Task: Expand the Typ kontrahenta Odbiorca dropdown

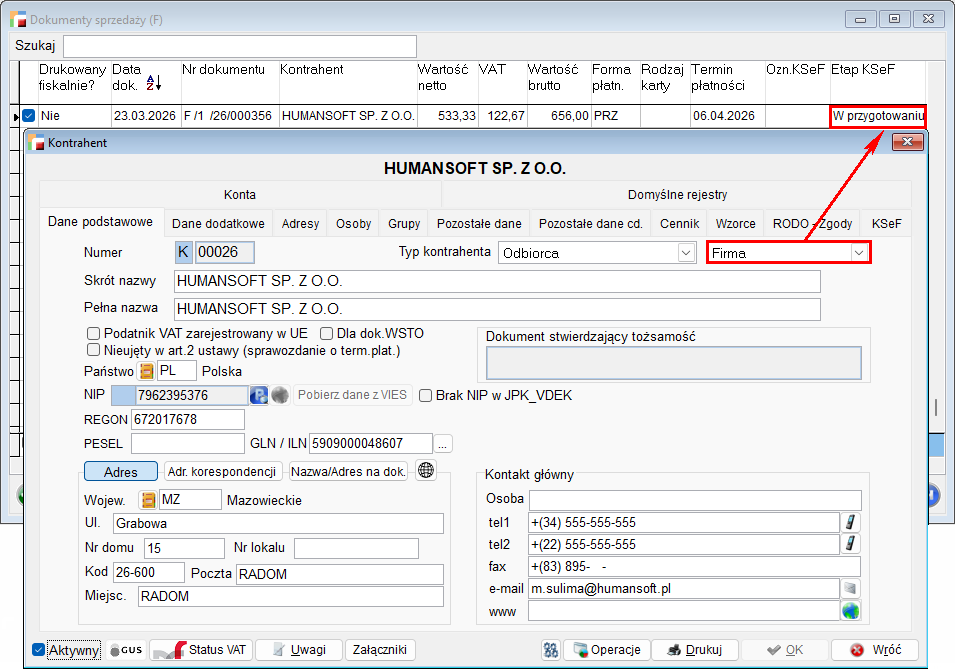Action: pos(685,253)
